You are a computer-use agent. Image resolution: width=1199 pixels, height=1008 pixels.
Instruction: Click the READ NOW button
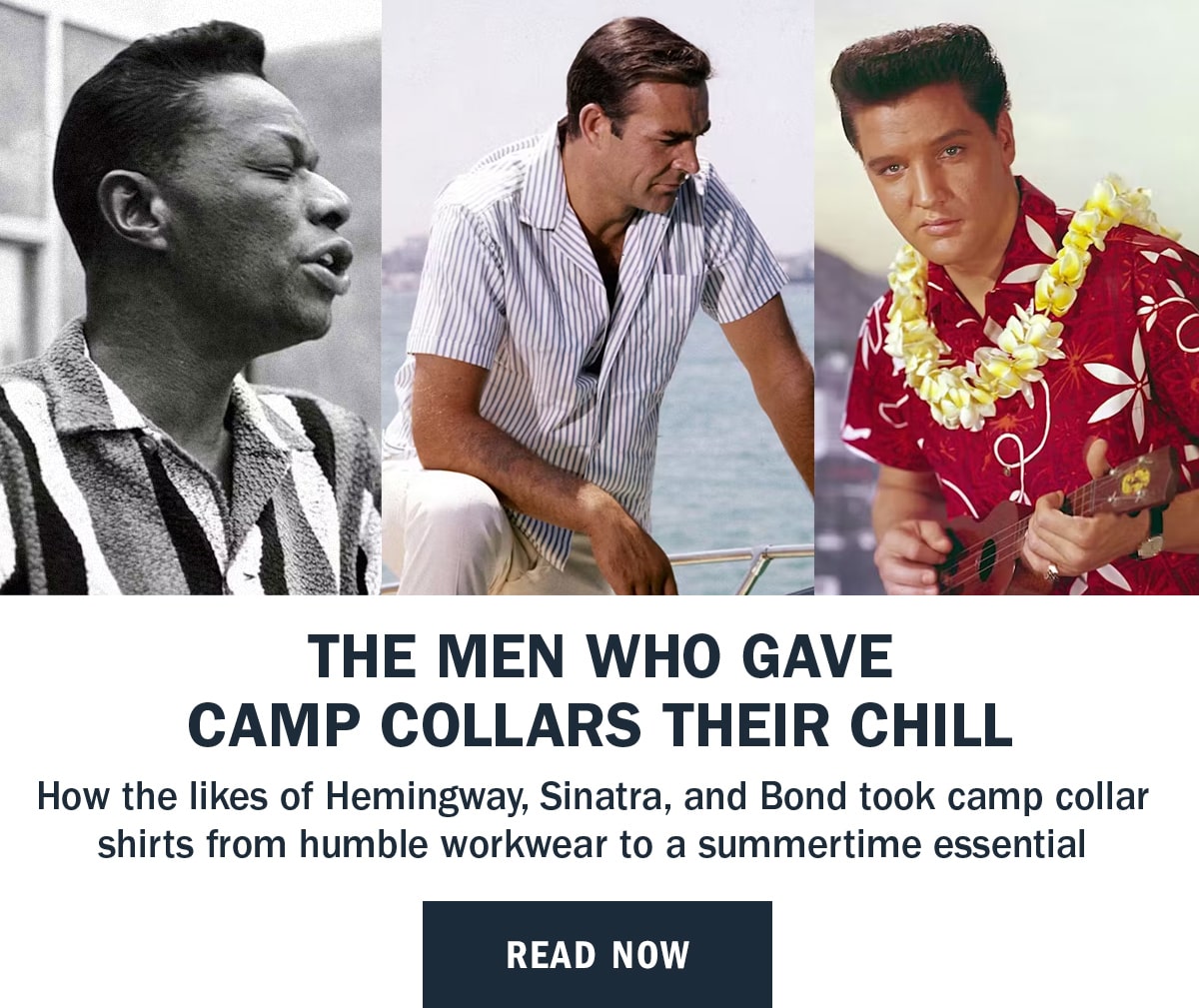click(598, 954)
